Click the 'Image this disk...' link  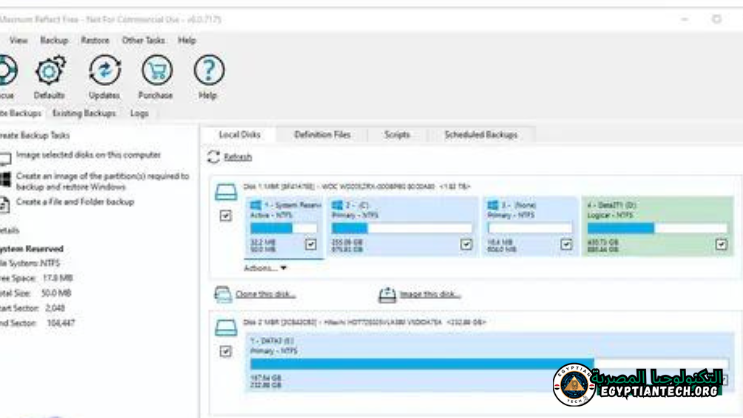(428, 295)
